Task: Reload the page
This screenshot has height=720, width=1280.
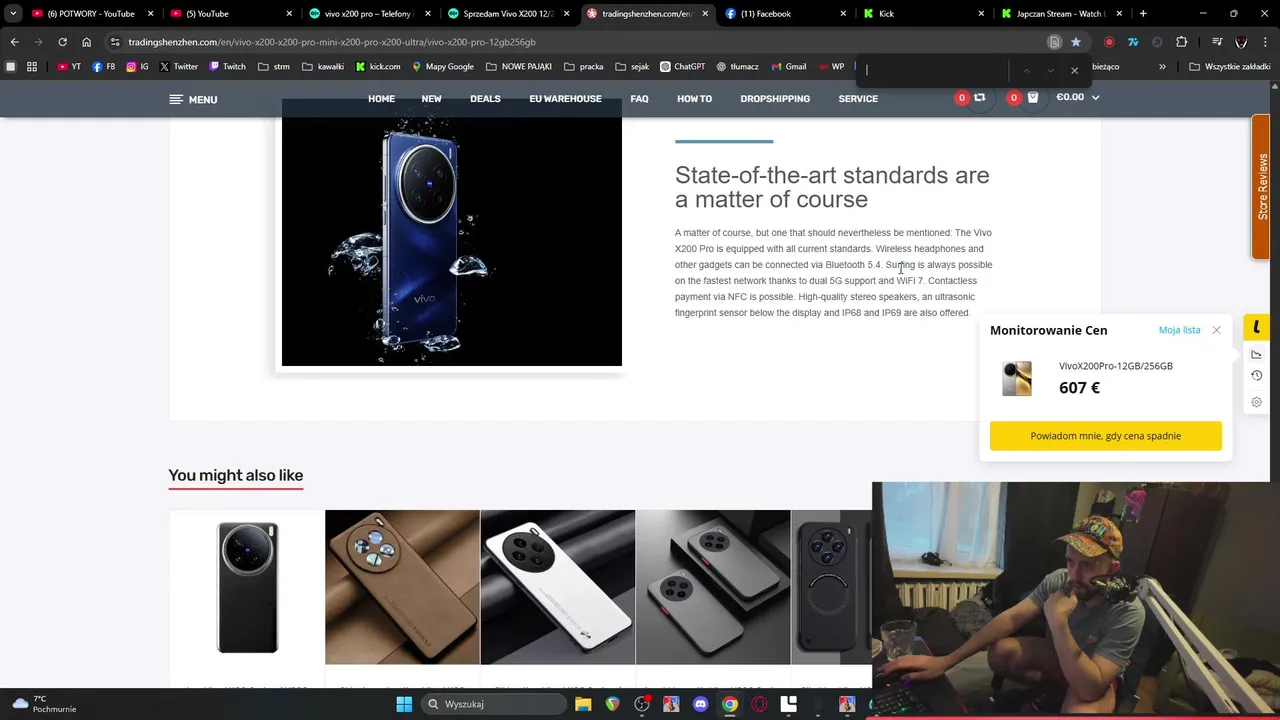Action: (62, 42)
